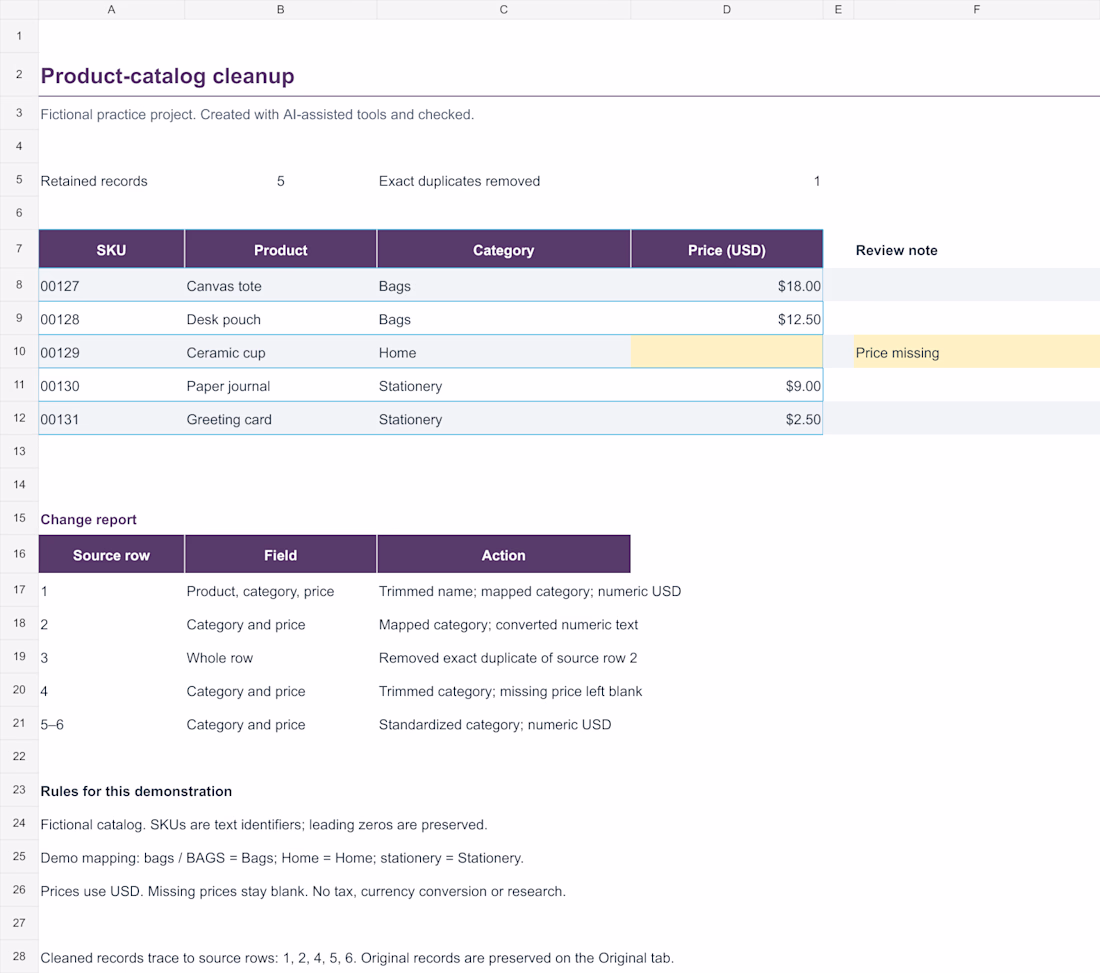Select the retained records value 5

[x=281, y=181]
